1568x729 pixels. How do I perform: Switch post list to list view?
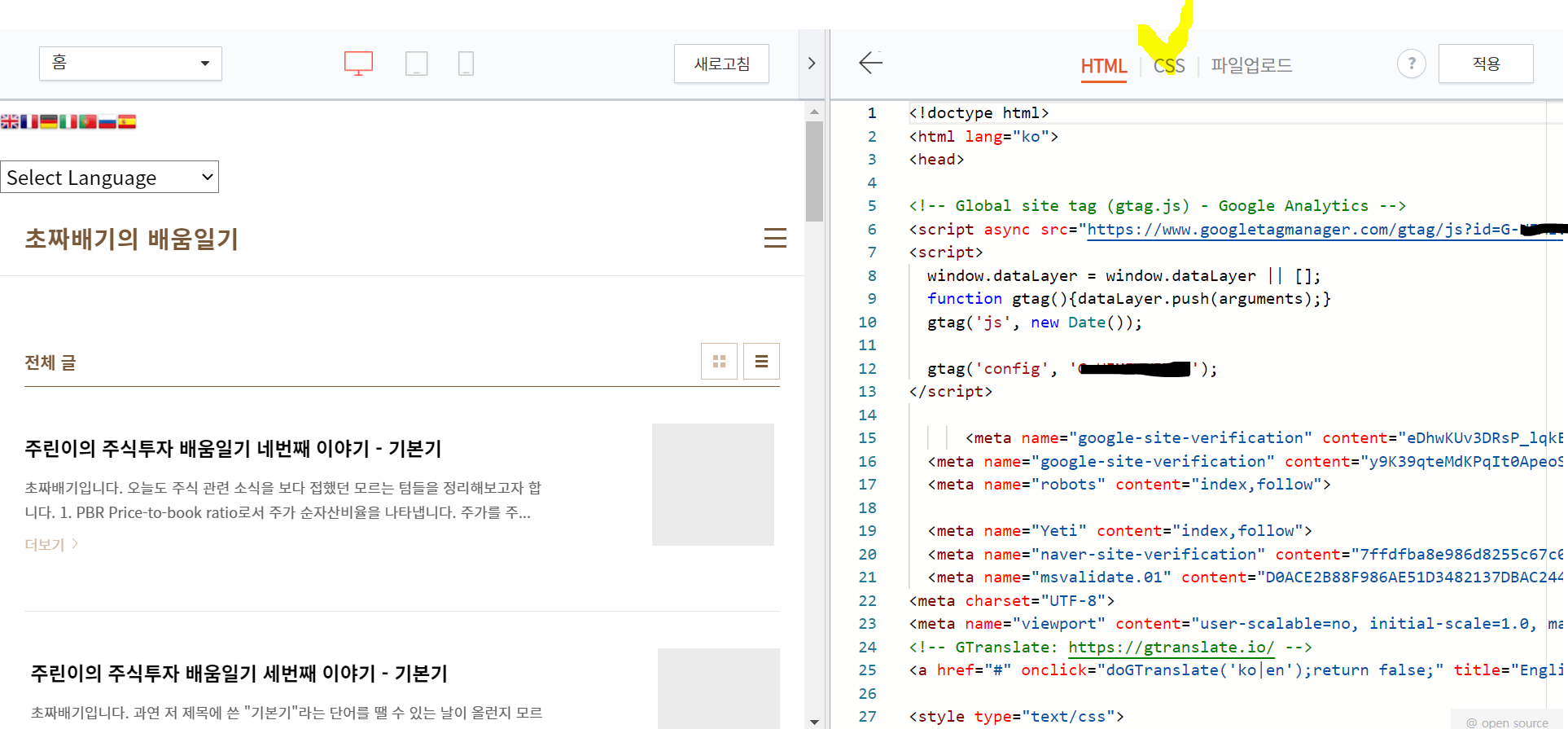761,362
